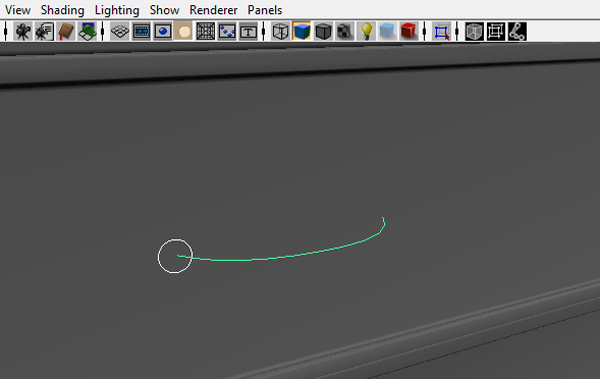This screenshot has height=379, width=600.
Task: Open the camera attributes editor icon
Action: (44, 31)
